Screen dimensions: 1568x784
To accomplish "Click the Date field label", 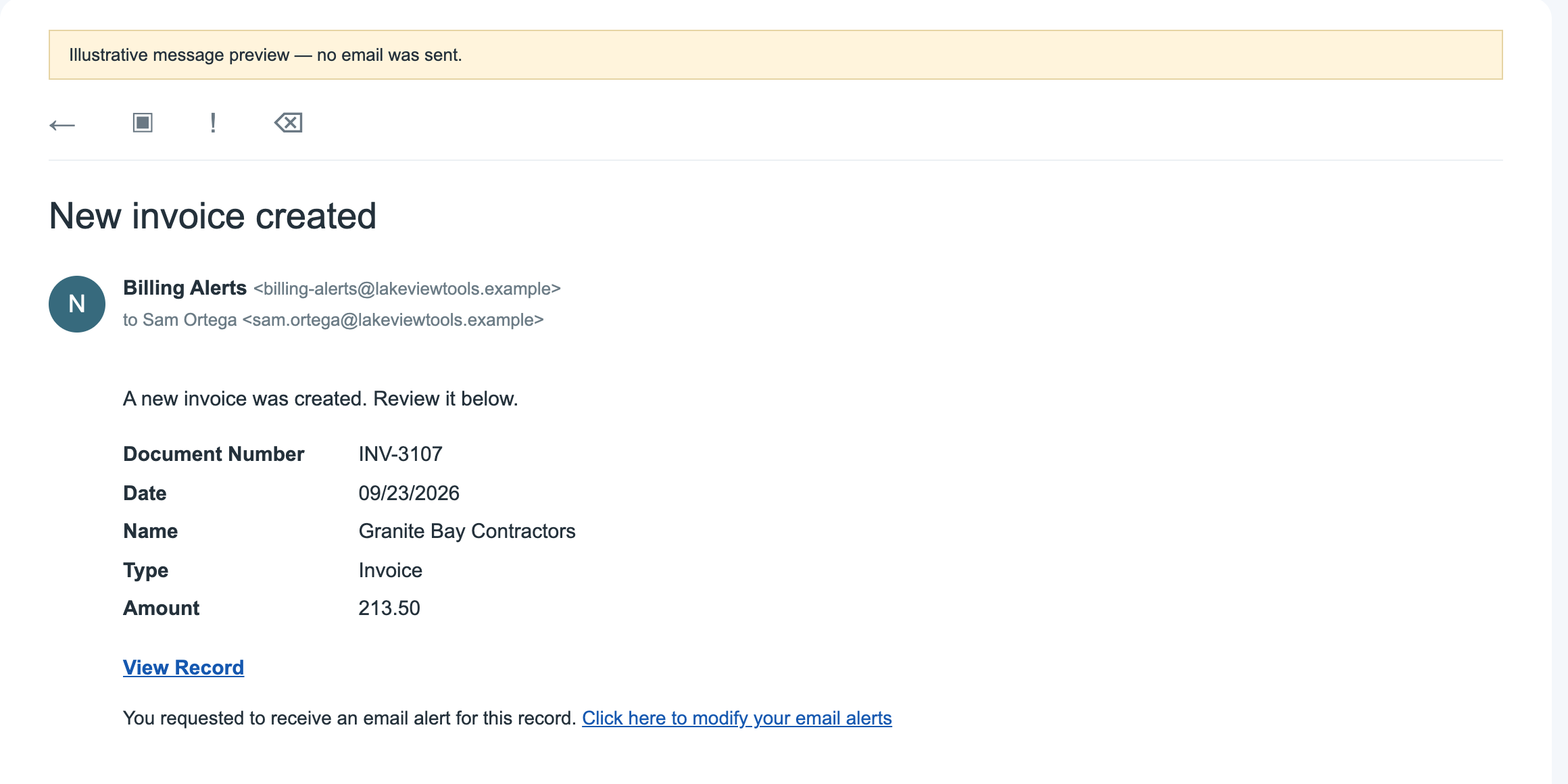I will tap(145, 493).
